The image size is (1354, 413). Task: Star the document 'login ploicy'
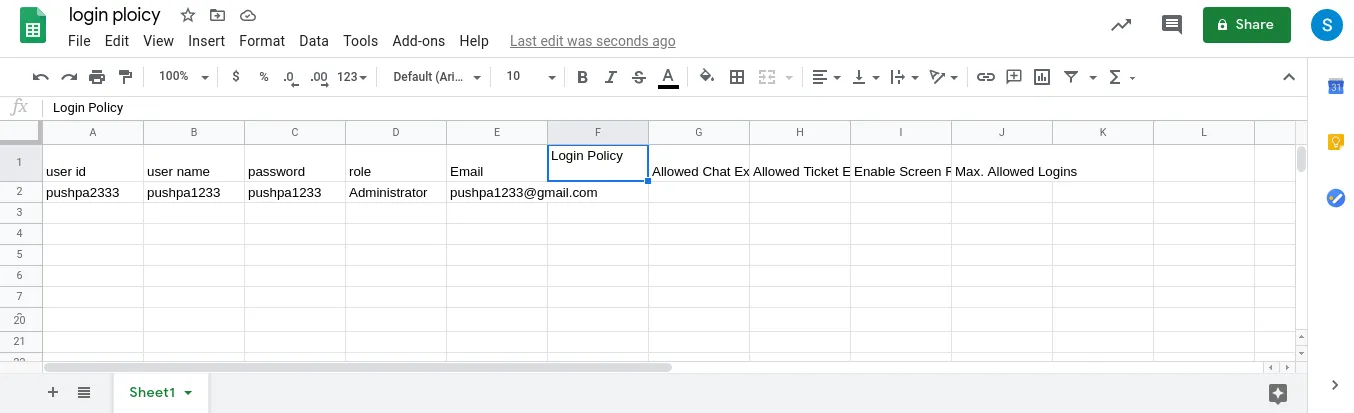187,15
